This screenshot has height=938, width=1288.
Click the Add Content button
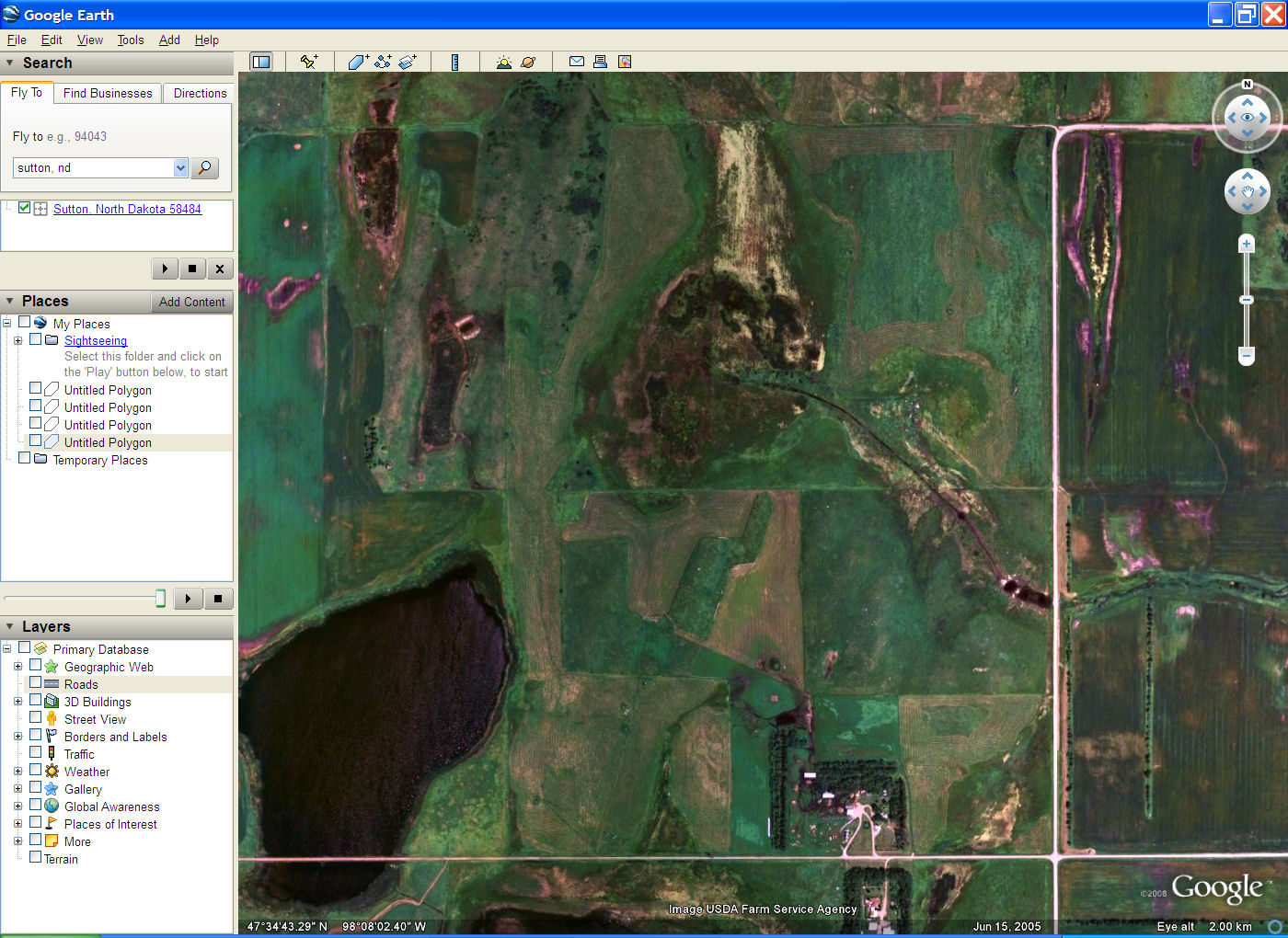(x=191, y=302)
